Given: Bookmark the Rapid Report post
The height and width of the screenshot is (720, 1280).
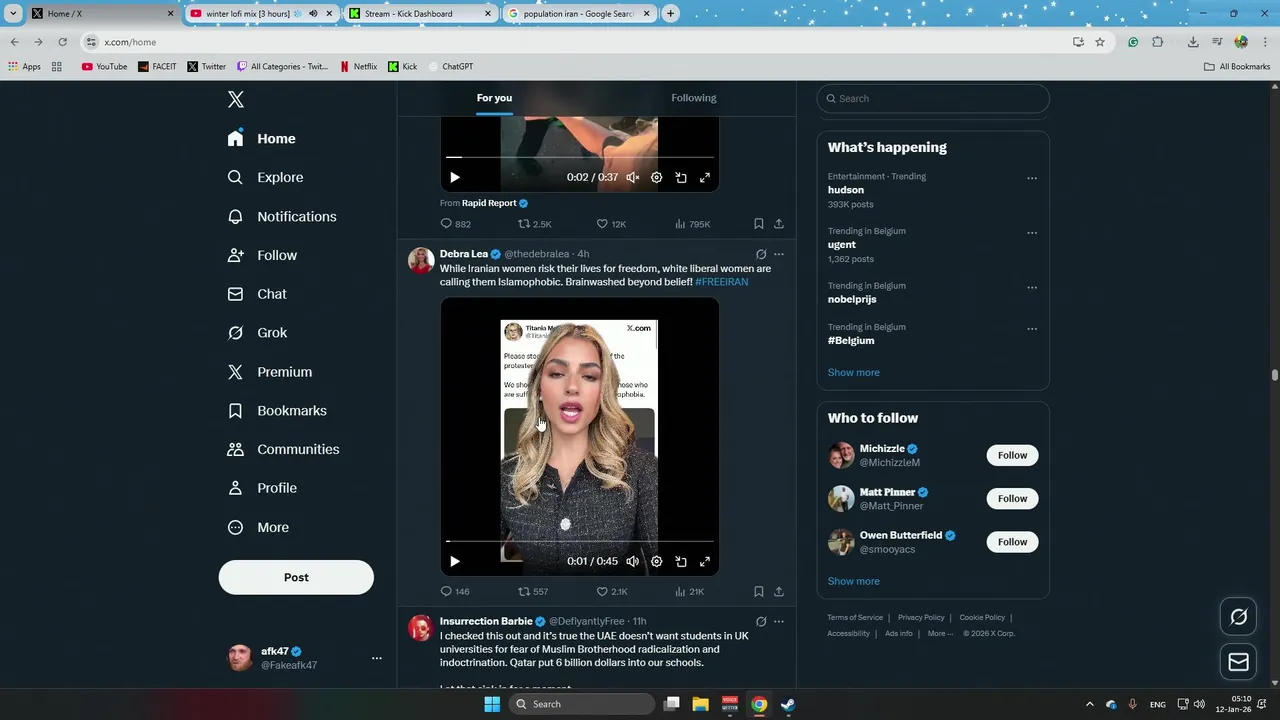Looking at the screenshot, I should tap(758, 224).
